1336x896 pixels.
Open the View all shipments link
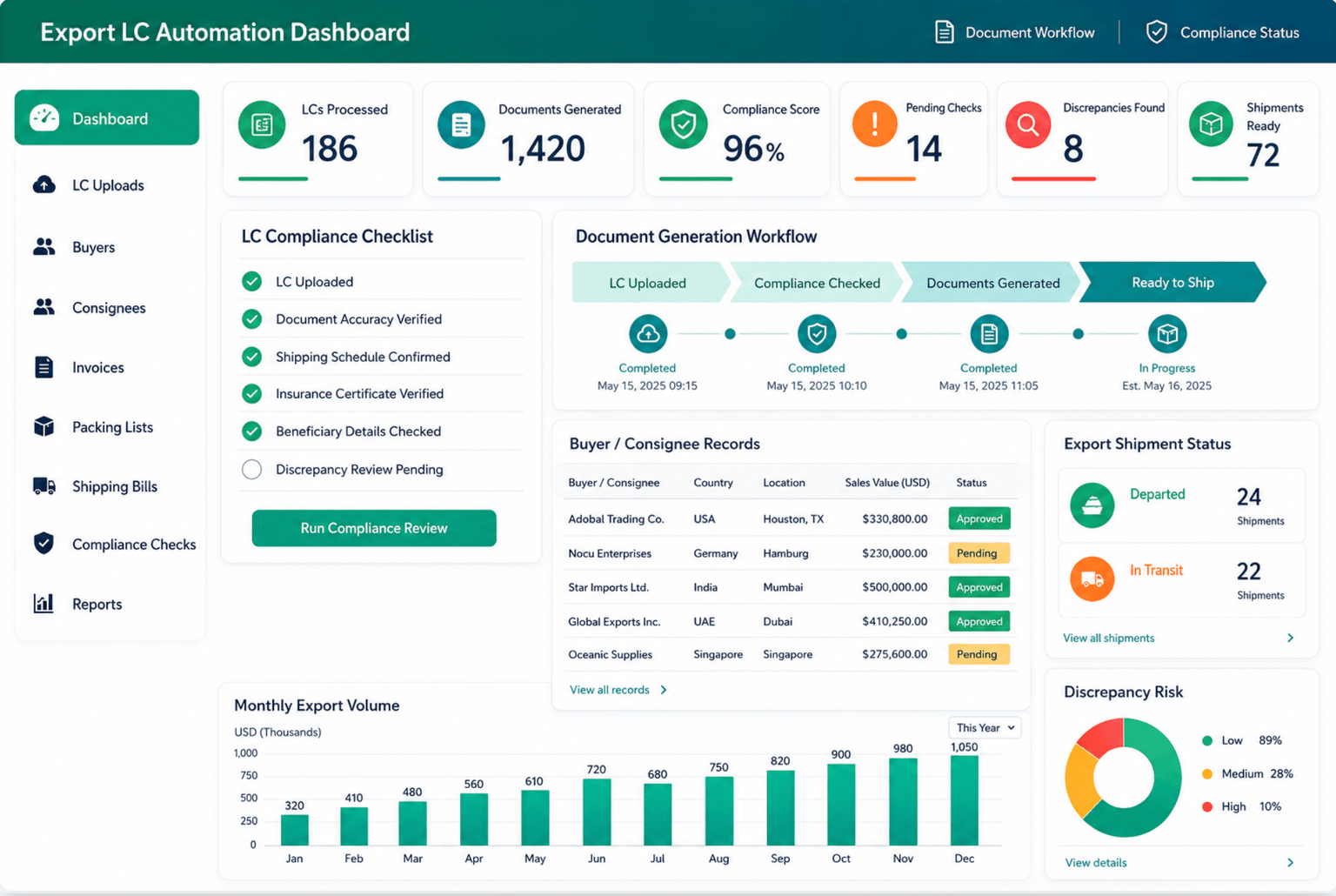click(x=1109, y=638)
